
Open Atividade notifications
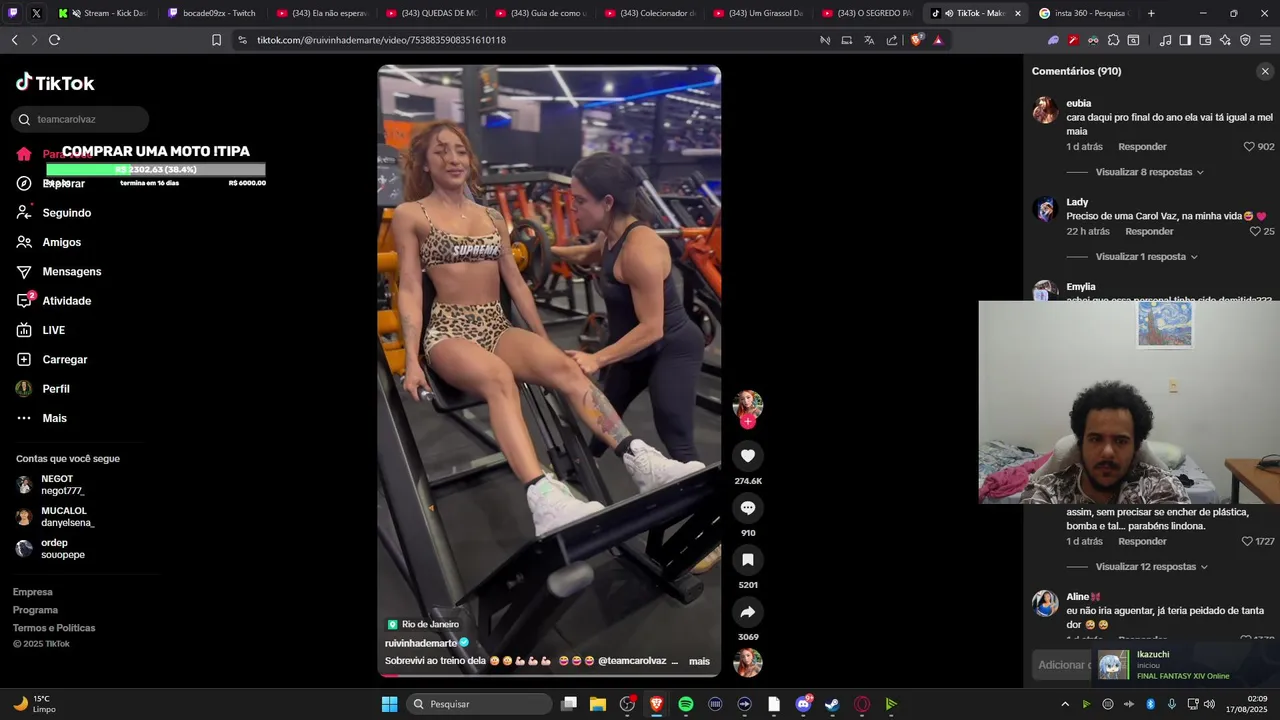tap(66, 301)
